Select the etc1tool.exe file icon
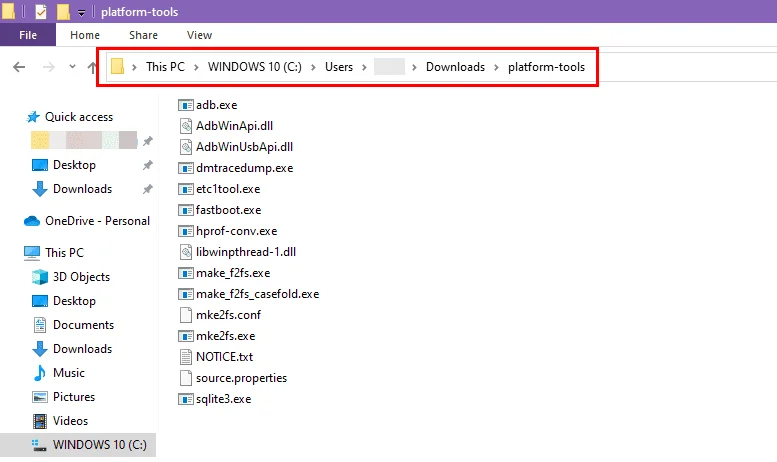This screenshot has width=777, height=462. (185, 189)
